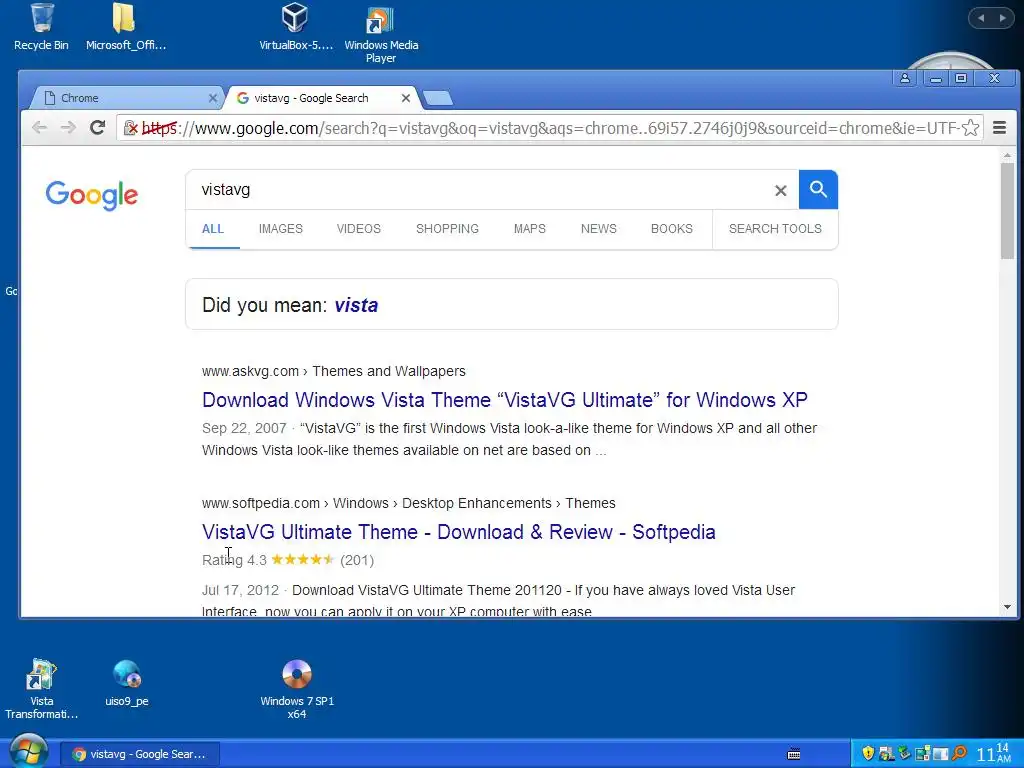Click the insecure HTTPS padlock icon
1024x768 pixels.
tap(130, 127)
